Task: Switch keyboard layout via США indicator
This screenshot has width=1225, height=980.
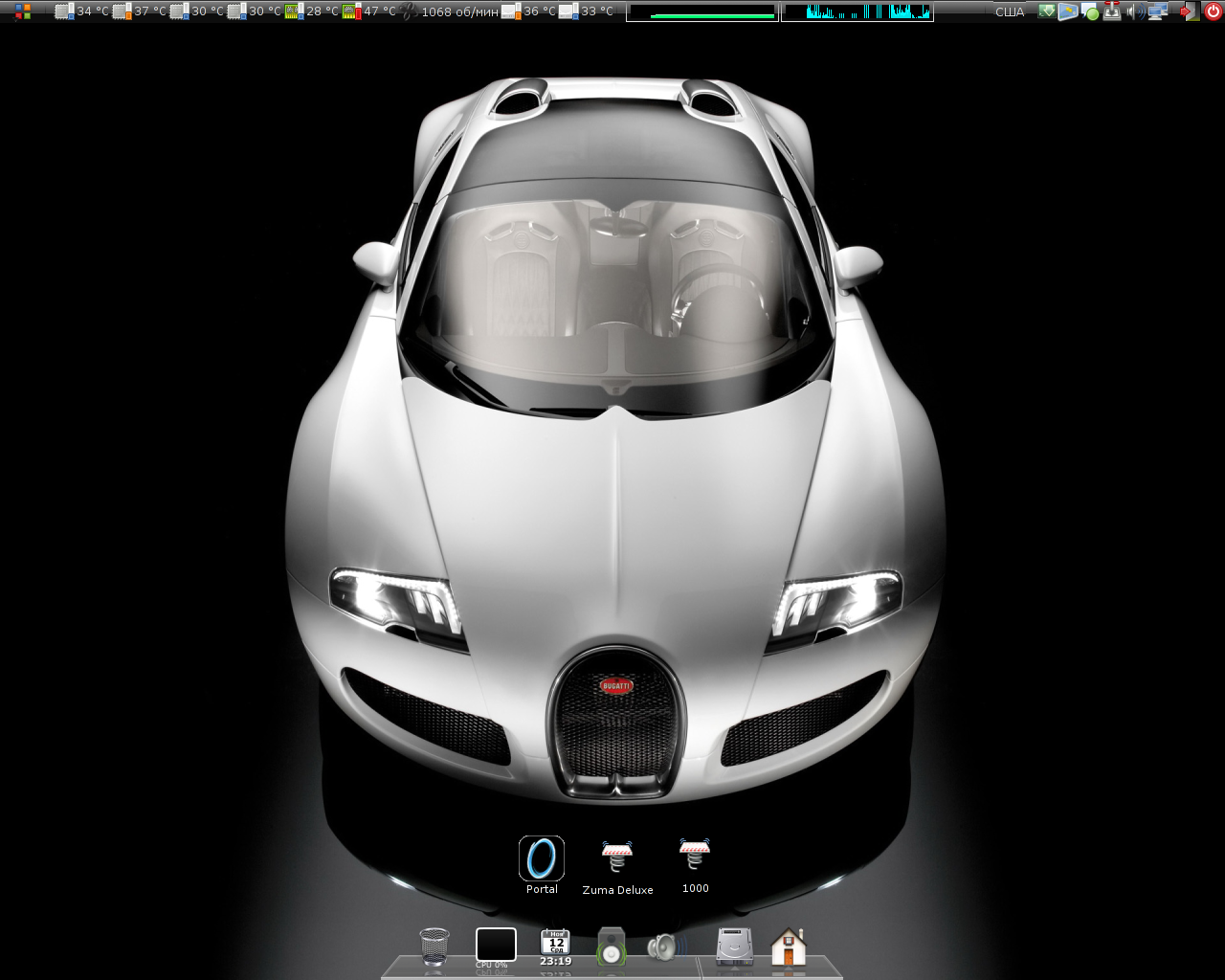Action: 1009,11
